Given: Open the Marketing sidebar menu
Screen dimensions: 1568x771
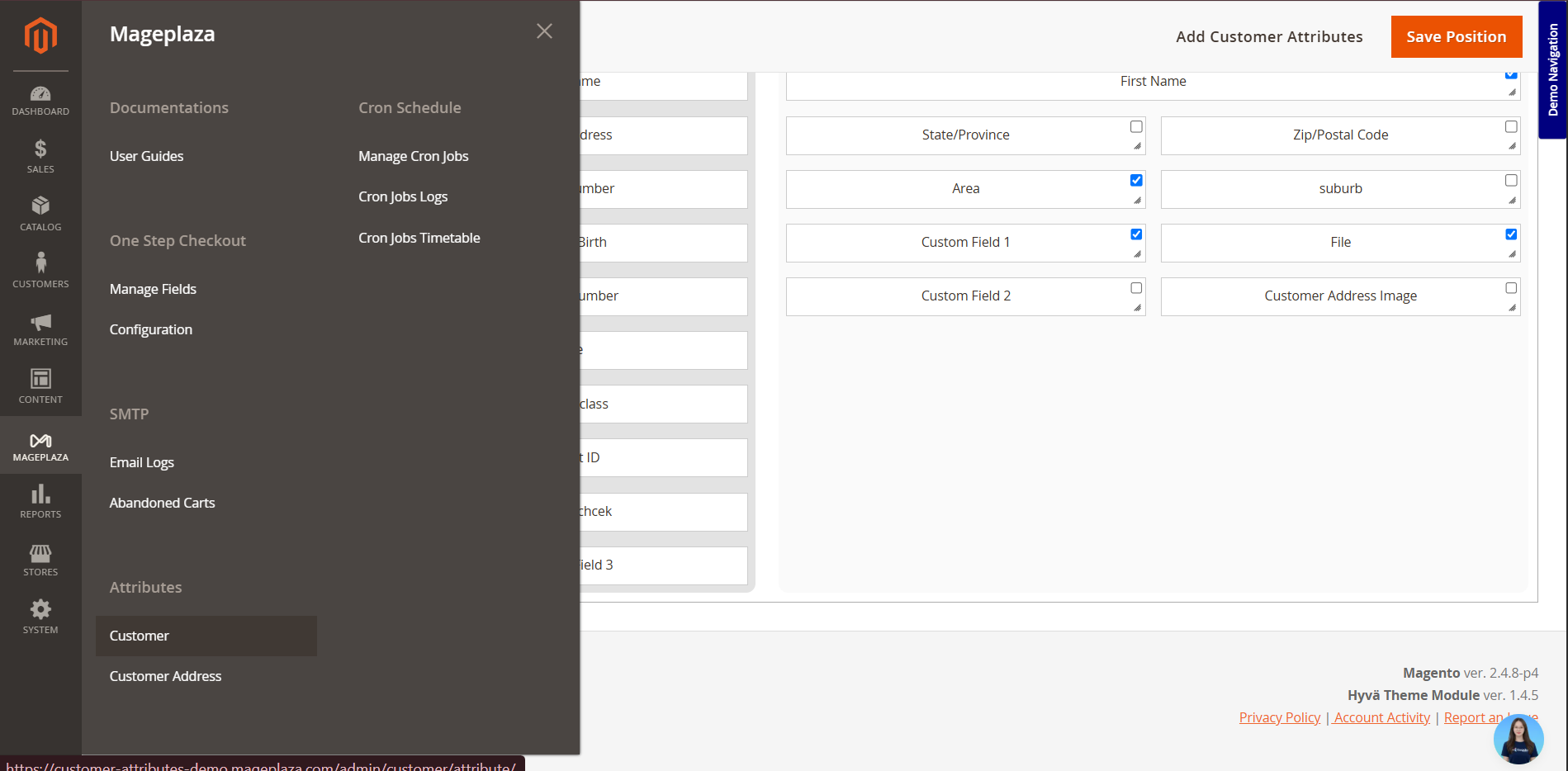Looking at the screenshot, I should [x=40, y=329].
